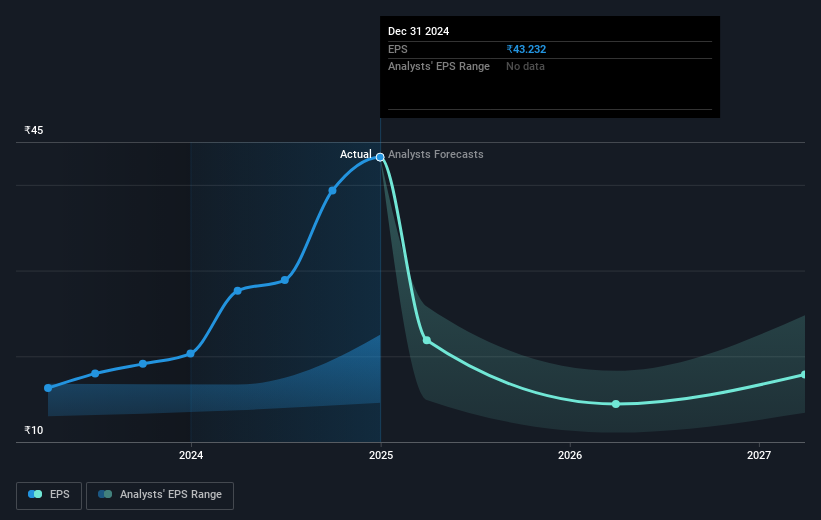
Task: Click the ₹45 y-axis label
Action: (x=34, y=130)
